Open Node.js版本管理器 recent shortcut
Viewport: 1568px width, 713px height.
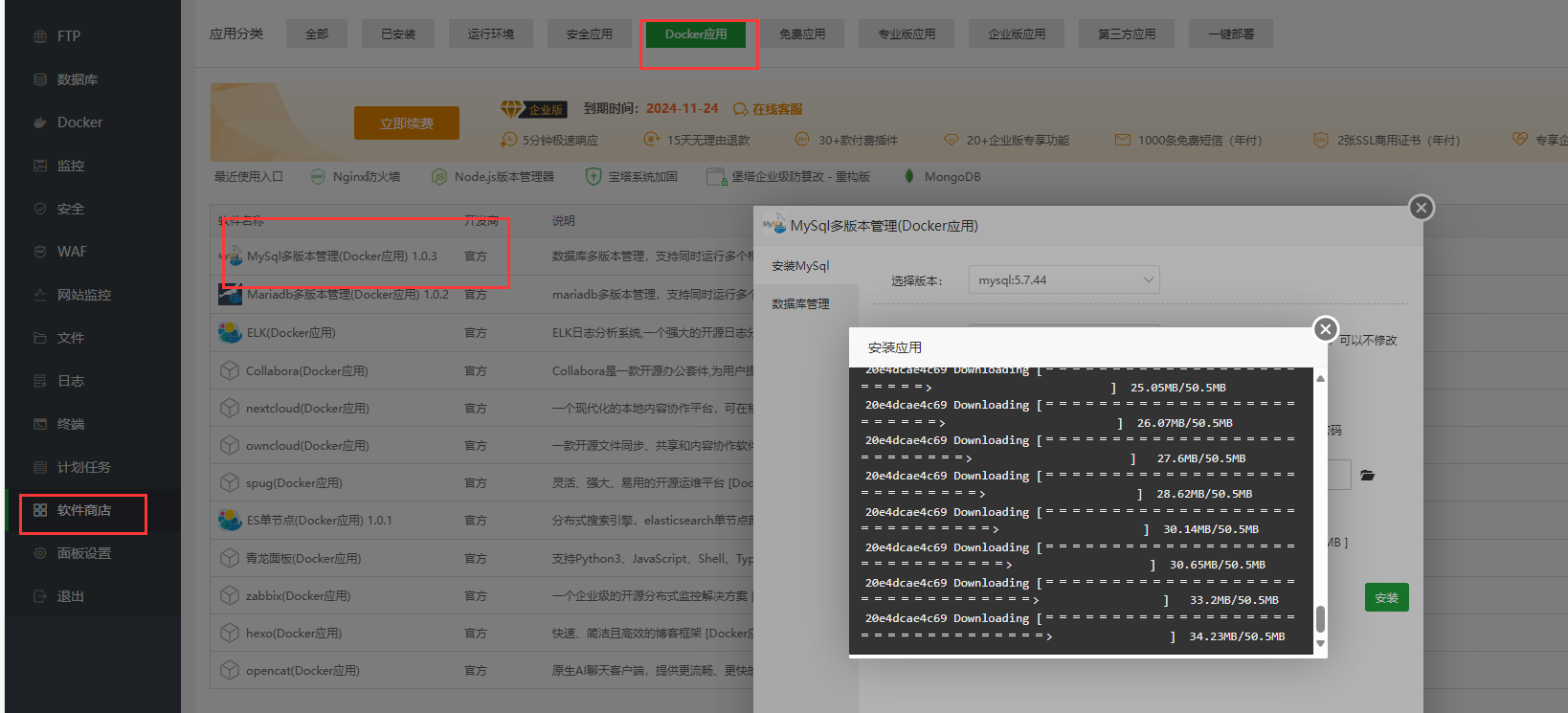(493, 177)
